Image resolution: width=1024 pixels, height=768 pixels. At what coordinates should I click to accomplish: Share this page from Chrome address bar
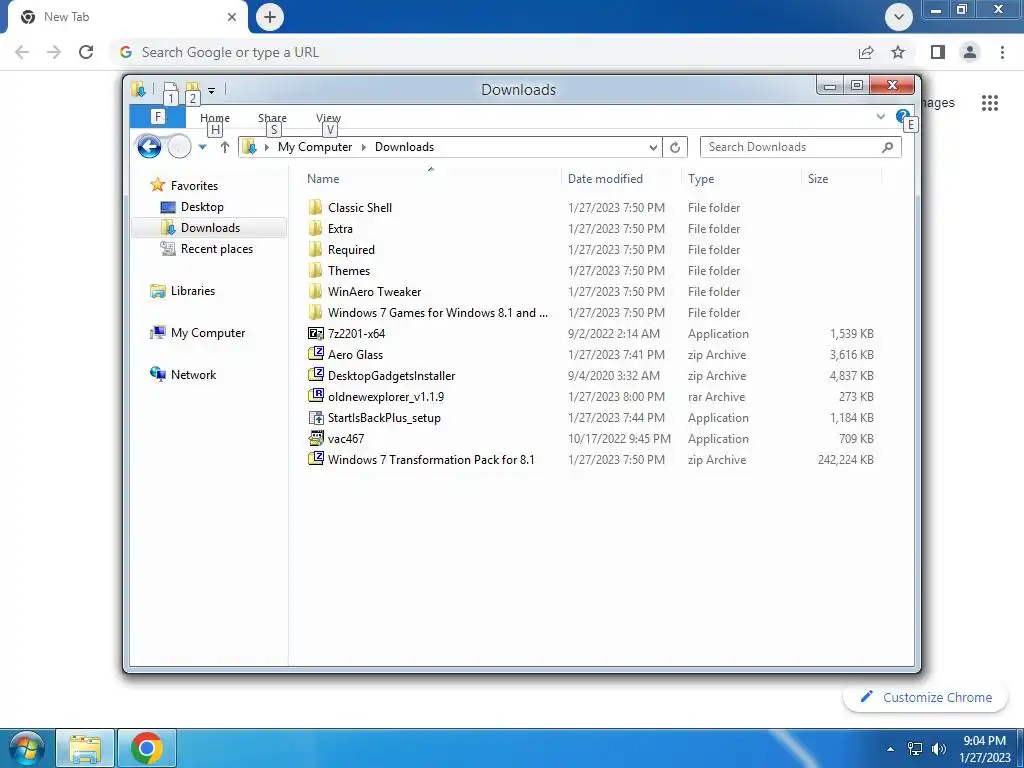(866, 52)
